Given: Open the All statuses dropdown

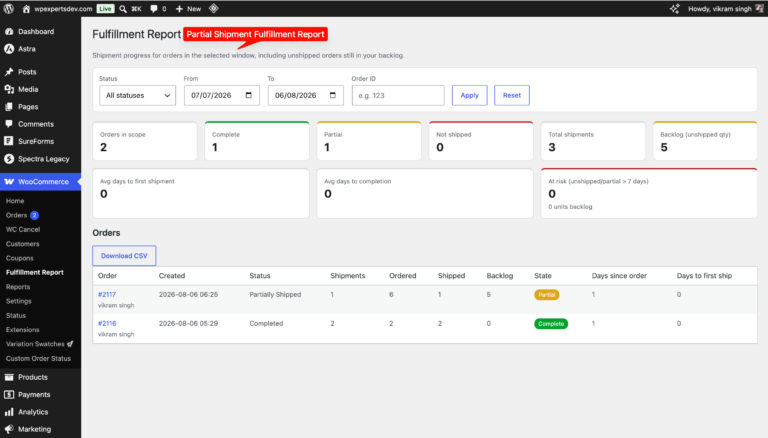Looking at the screenshot, I should [137, 95].
